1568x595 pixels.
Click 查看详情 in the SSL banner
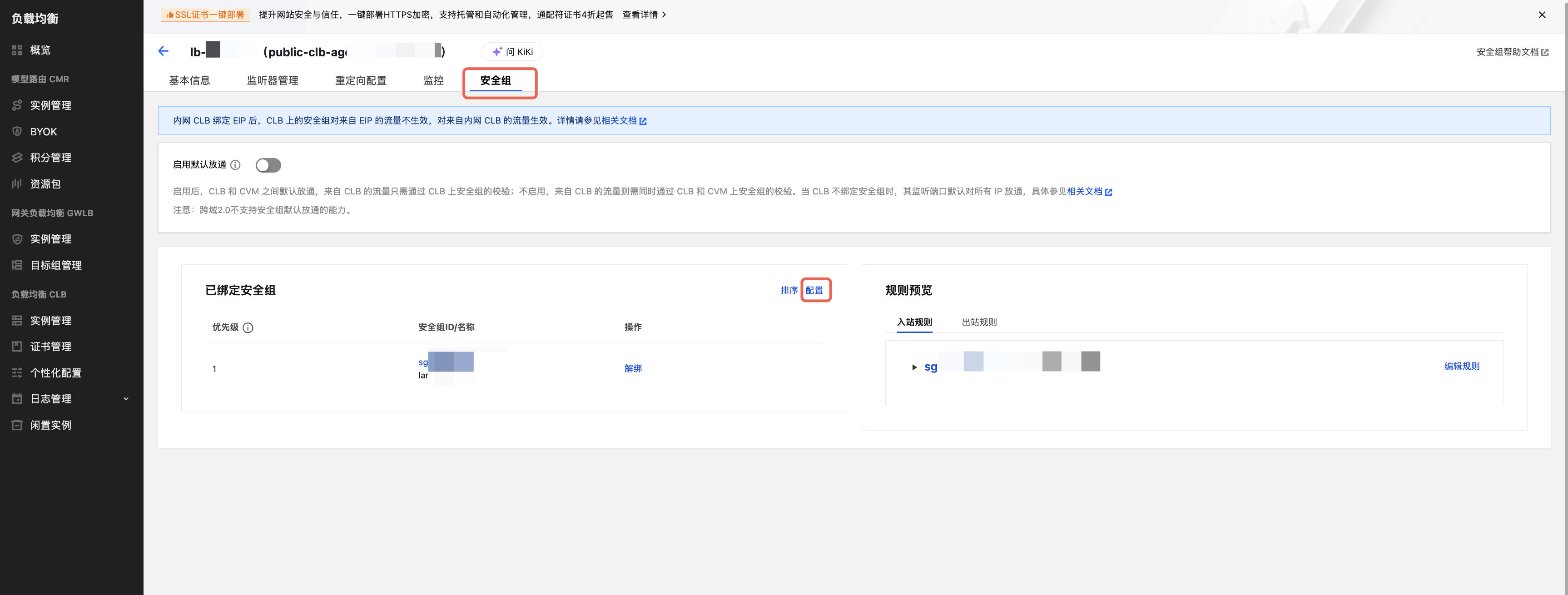644,15
